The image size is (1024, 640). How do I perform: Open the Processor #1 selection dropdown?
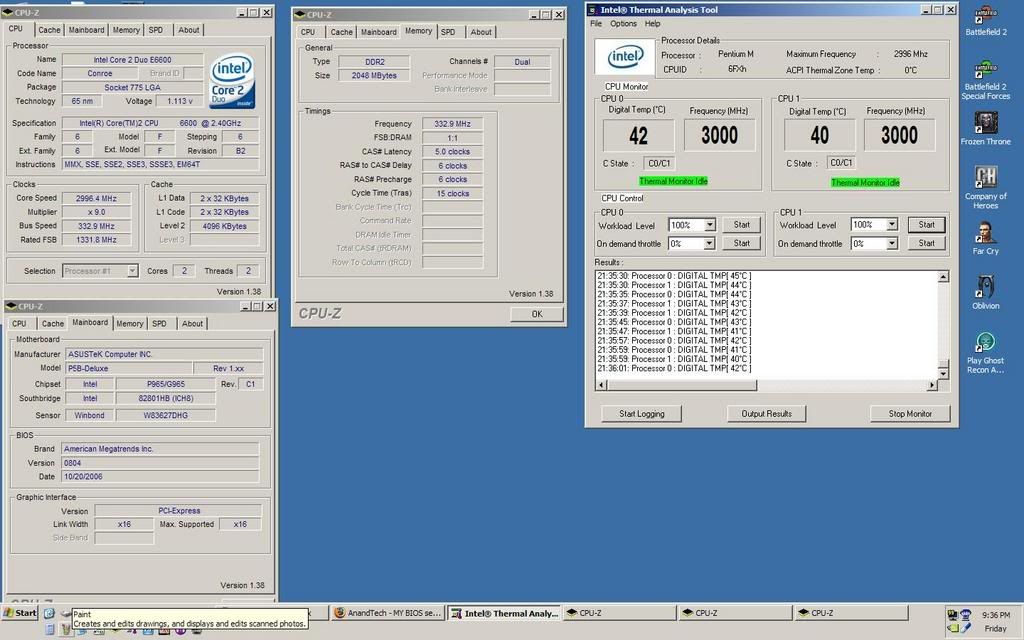pos(132,270)
